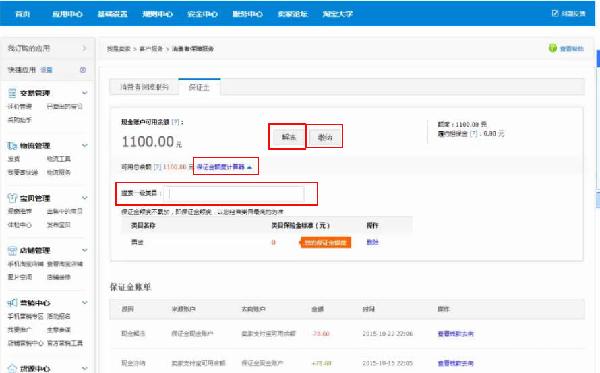Focus the 搜索一级类目 input field
This screenshot has width=600, height=373.
point(234,194)
